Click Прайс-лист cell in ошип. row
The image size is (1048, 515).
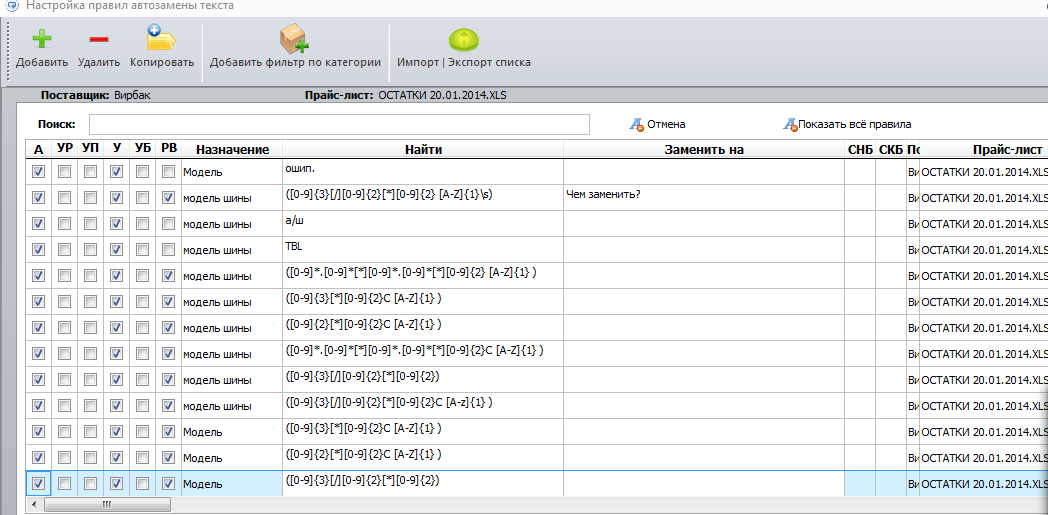coord(984,172)
